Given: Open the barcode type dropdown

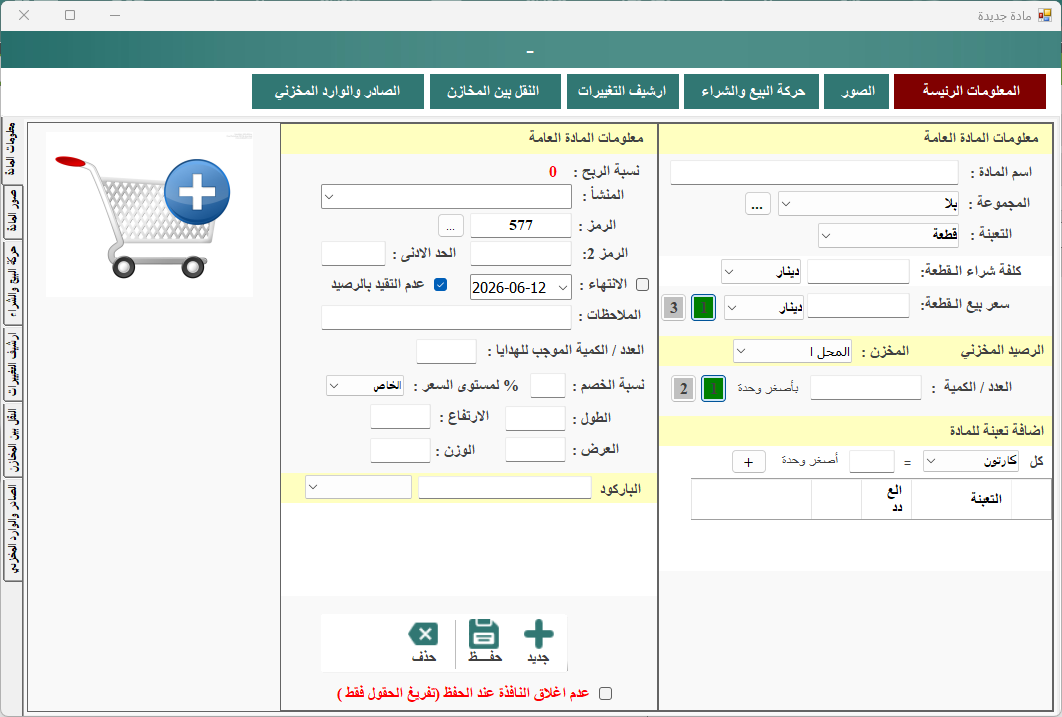Looking at the screenshot, I should click(358, 487).
